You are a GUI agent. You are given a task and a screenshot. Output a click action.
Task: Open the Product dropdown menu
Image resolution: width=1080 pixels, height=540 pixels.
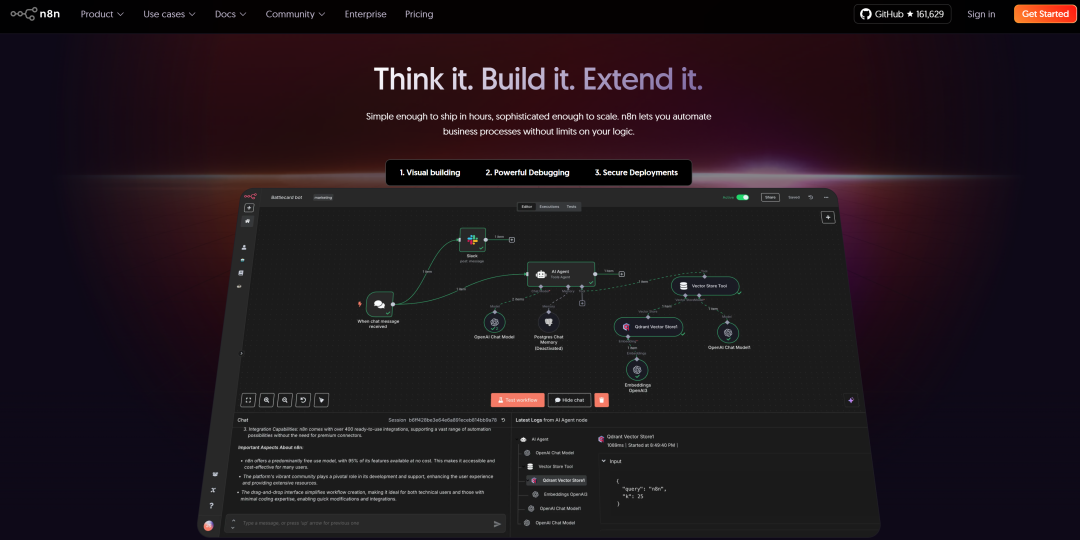click(x=102, y=14)
